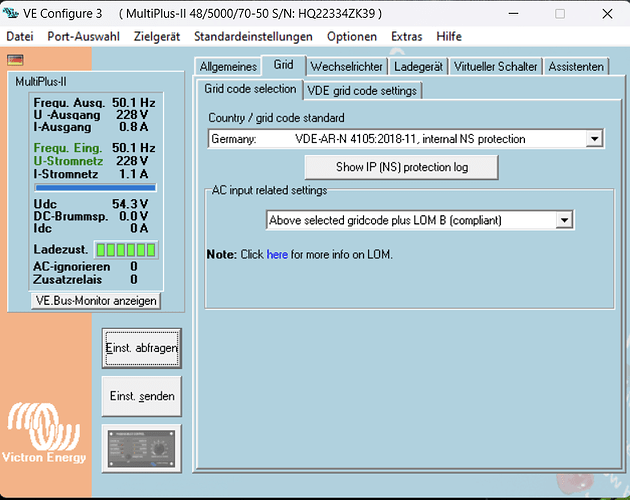Click the German flag language icon
Screen dimensions: 630x500
pos(15,60)
